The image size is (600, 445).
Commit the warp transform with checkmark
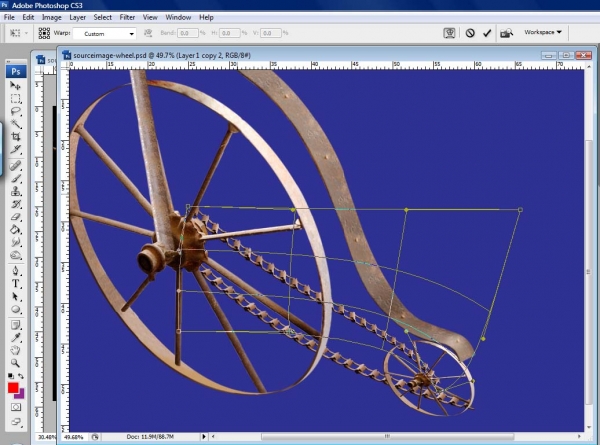pyautogui.click(x=487, y=33)
